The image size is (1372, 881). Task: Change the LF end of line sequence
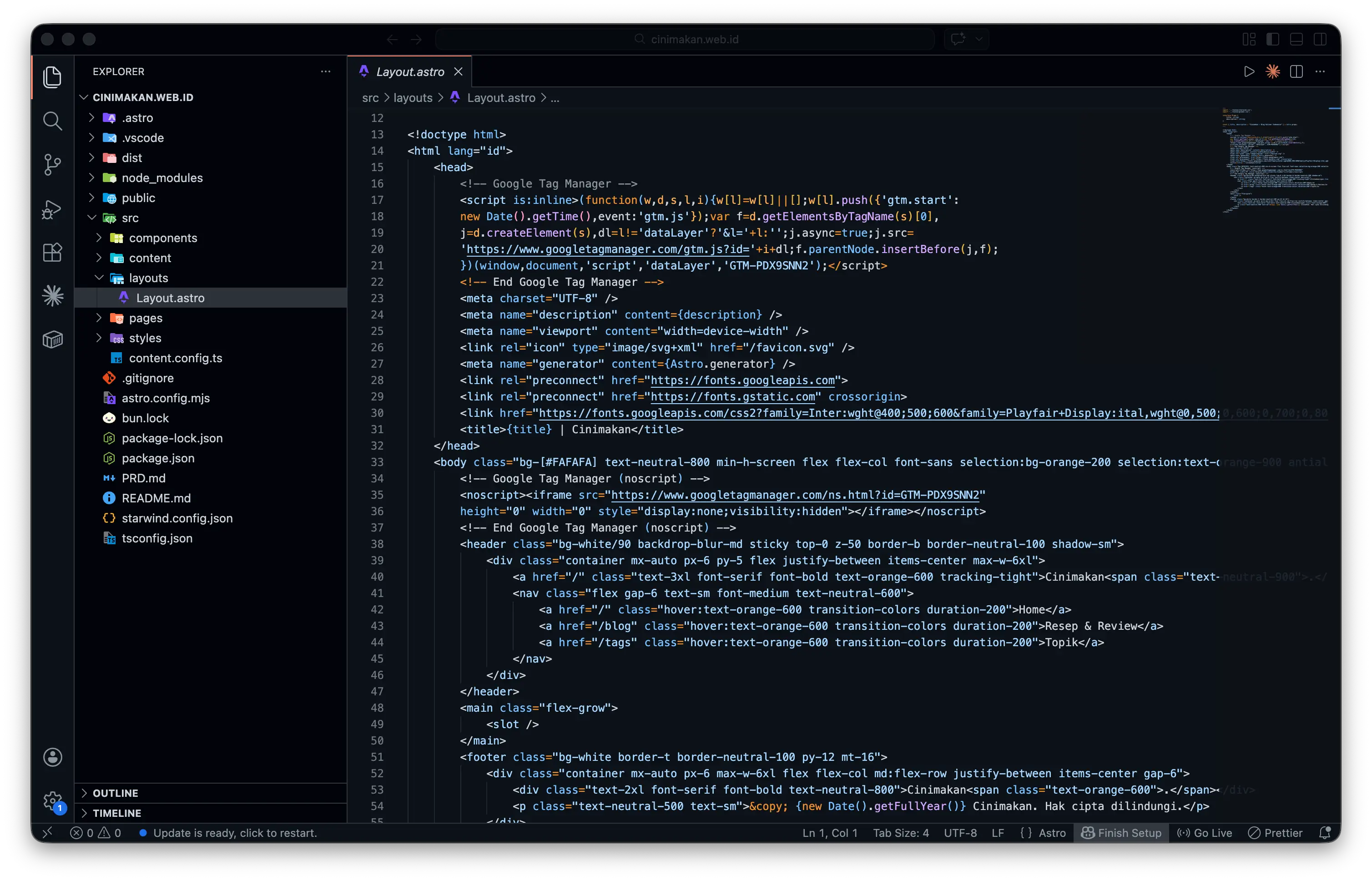998,832
